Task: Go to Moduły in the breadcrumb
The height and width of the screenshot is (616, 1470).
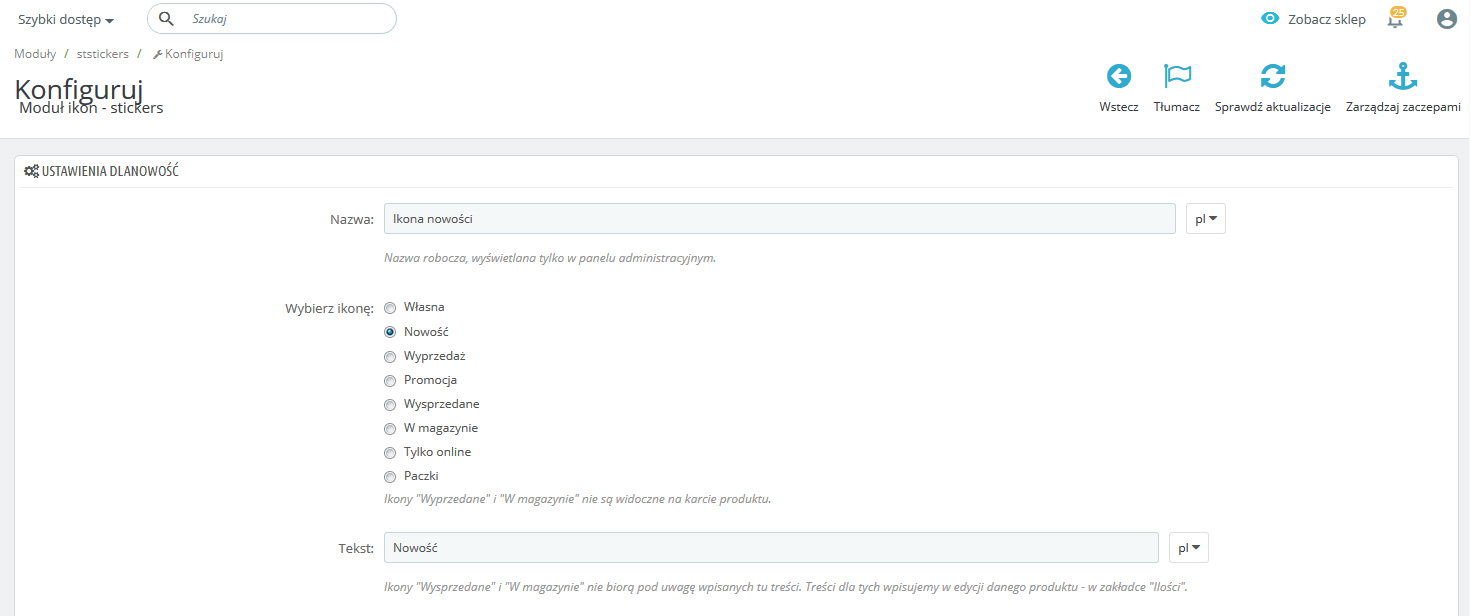Action: pyautogui.click(x=35, y=54)
